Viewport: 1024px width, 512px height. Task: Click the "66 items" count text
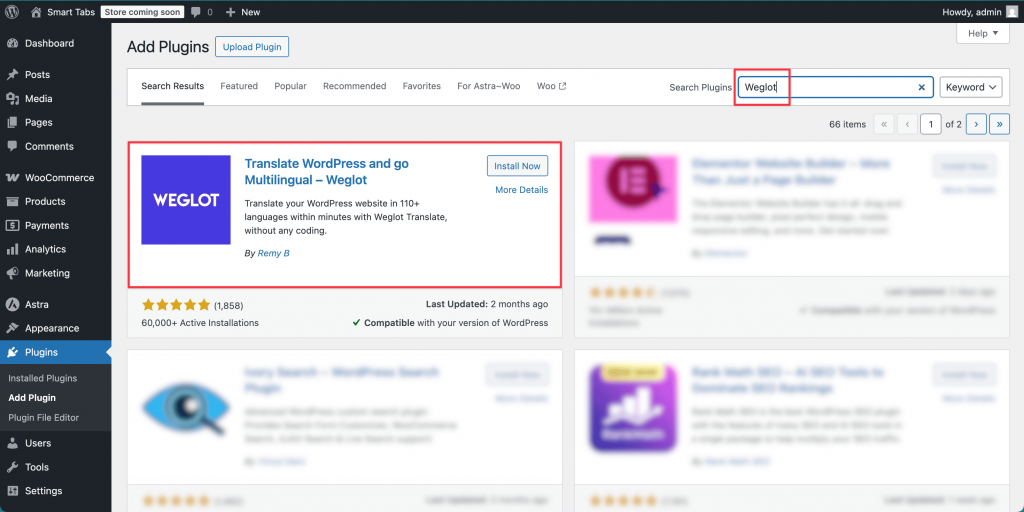pyautogui.click(x=847, y=124)
